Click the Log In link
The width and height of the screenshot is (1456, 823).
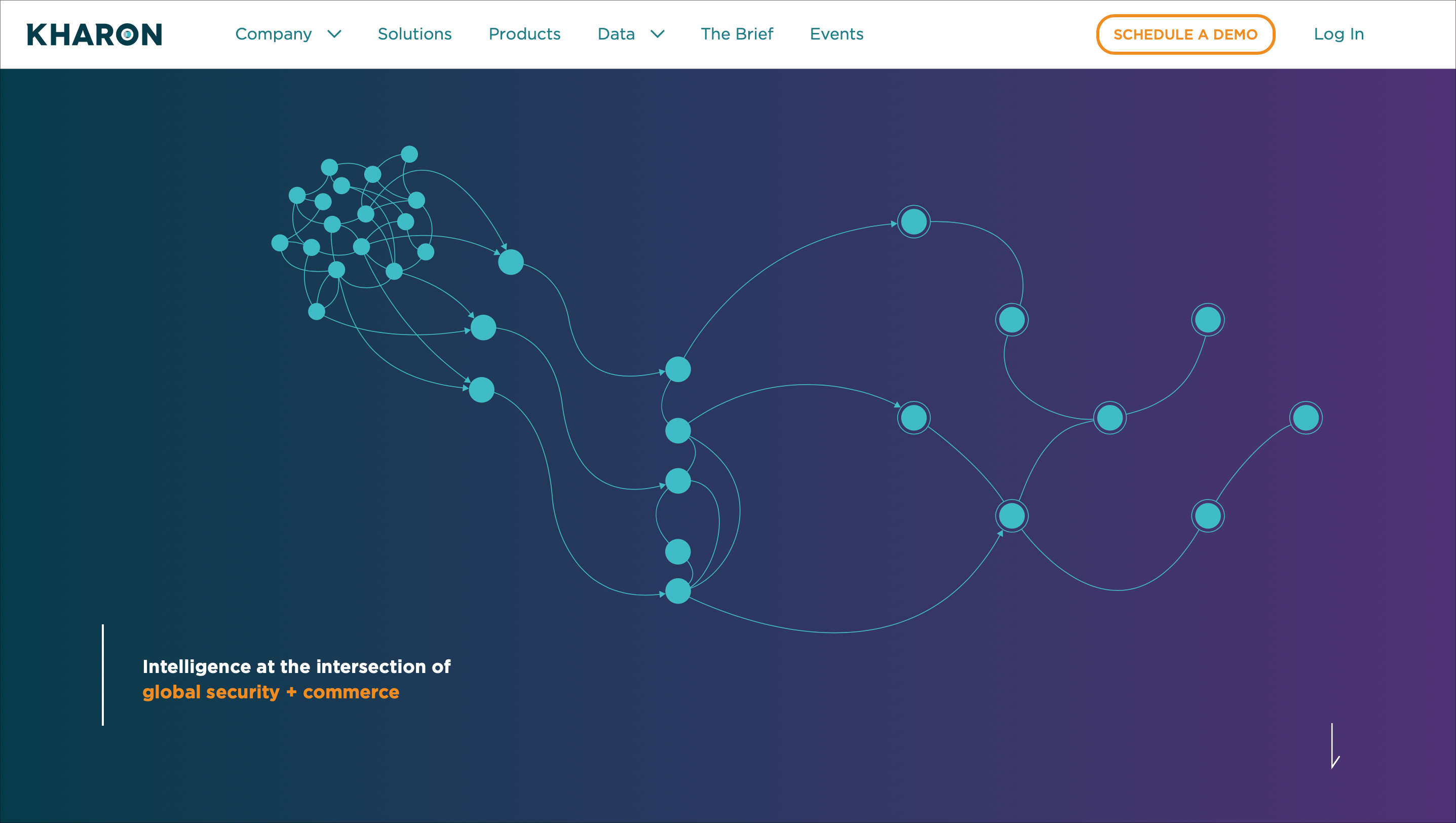1338,34
